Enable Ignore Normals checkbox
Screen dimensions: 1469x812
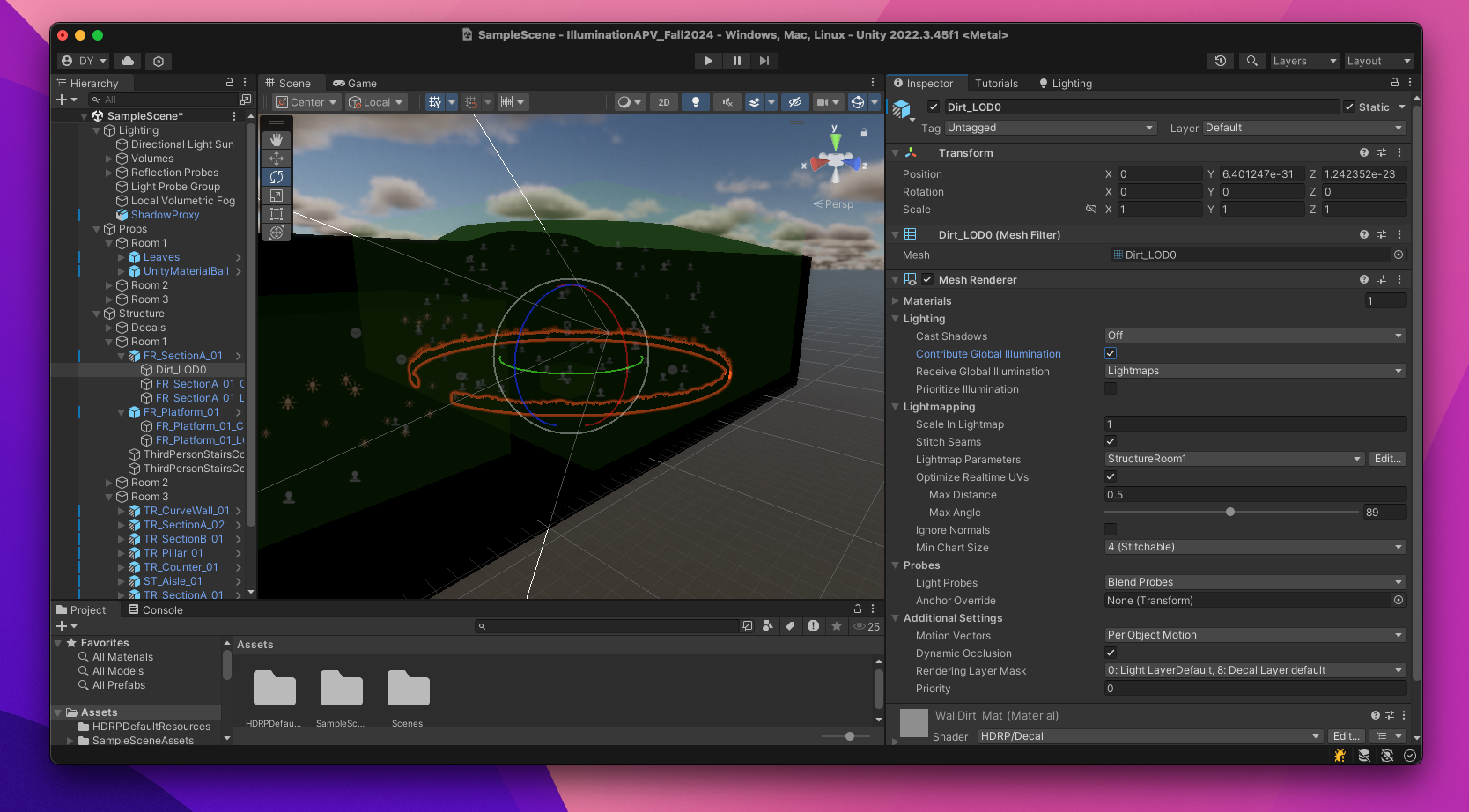[1111, 529]
